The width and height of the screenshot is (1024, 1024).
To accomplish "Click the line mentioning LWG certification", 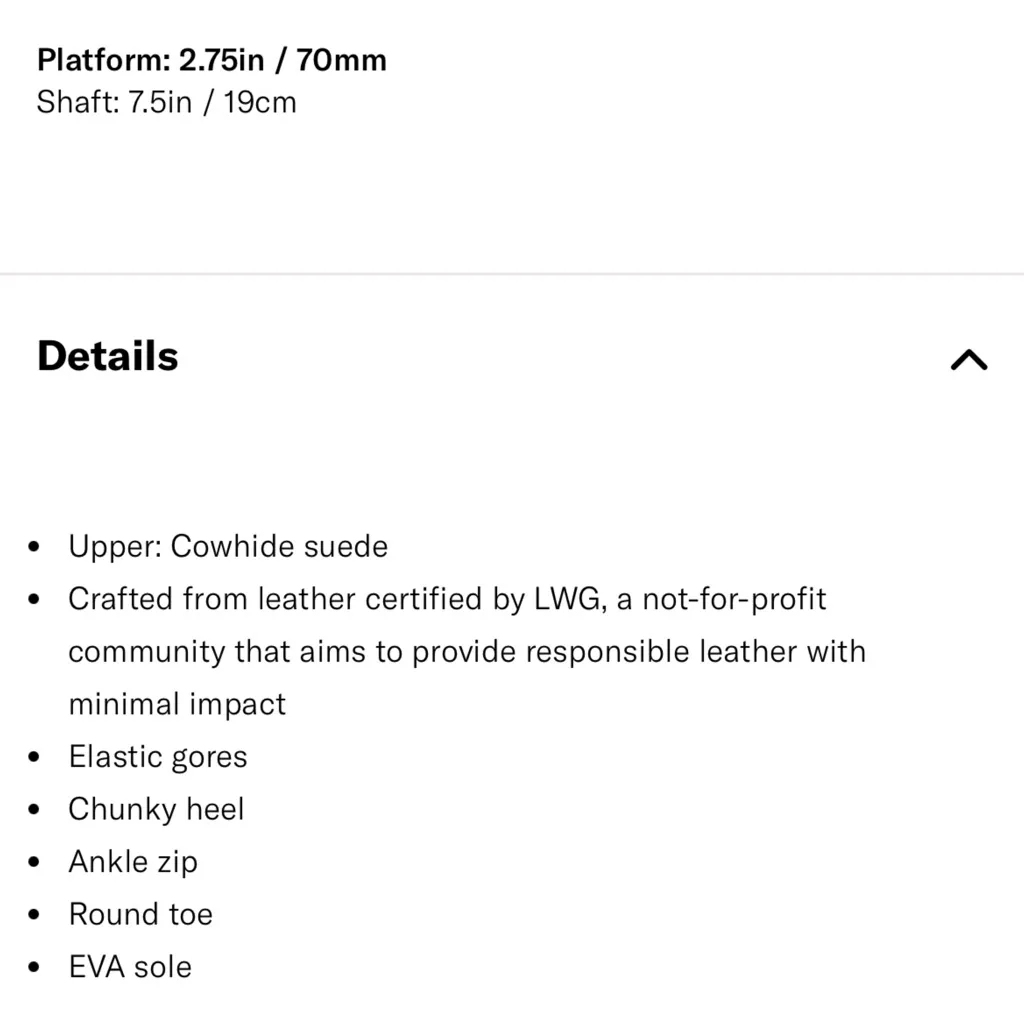I will pos(447,599).
